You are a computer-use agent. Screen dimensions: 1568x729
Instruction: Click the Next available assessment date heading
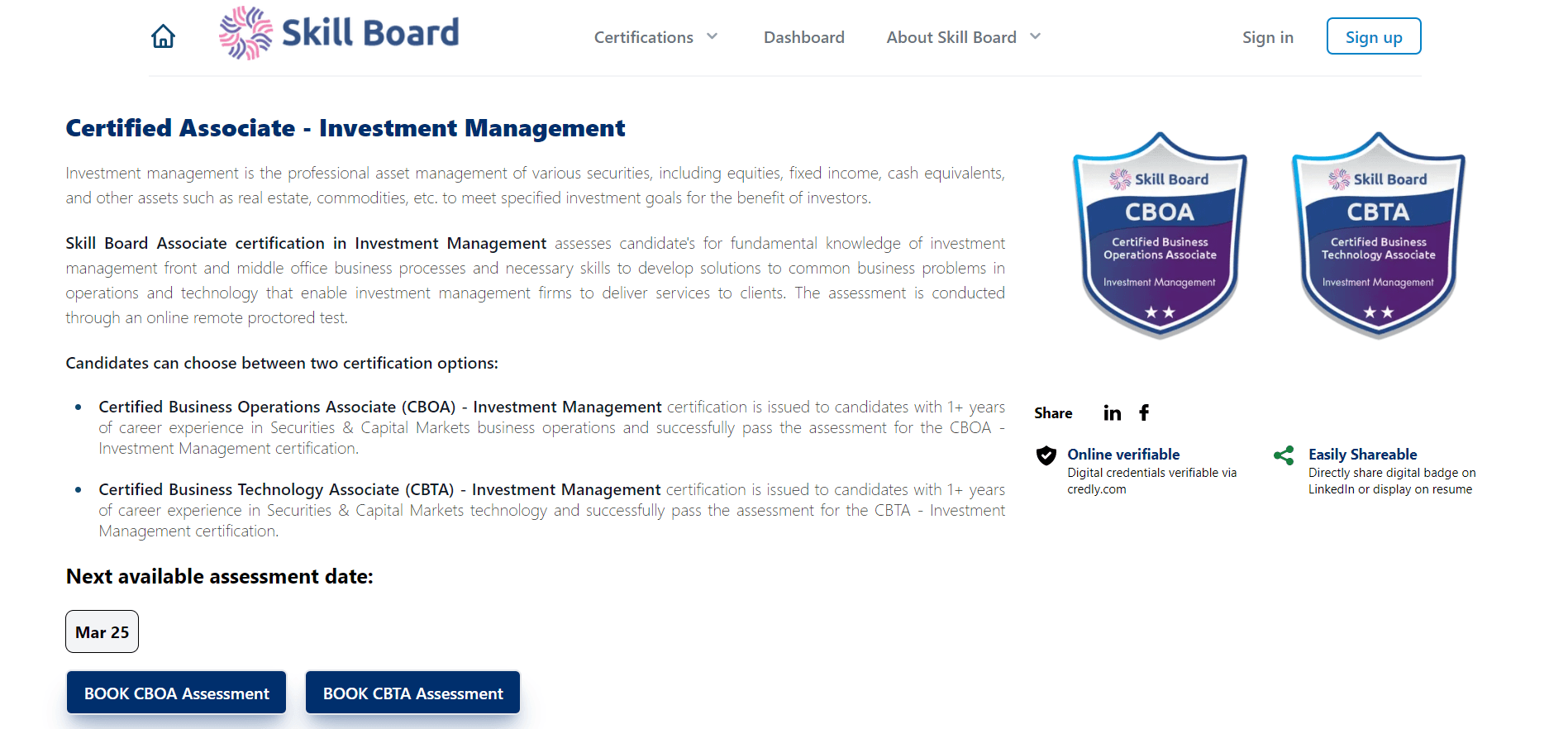pos(220,576)
